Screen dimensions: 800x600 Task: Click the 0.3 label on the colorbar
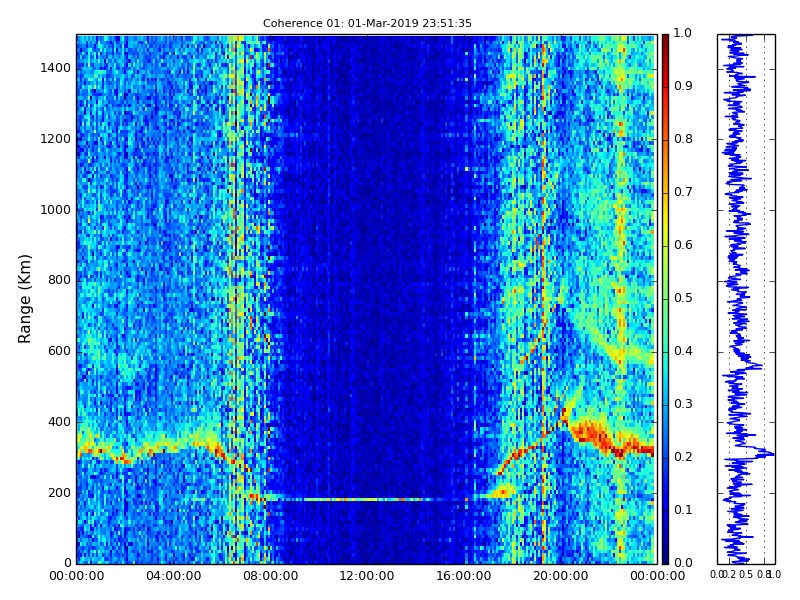pos(683,405)
